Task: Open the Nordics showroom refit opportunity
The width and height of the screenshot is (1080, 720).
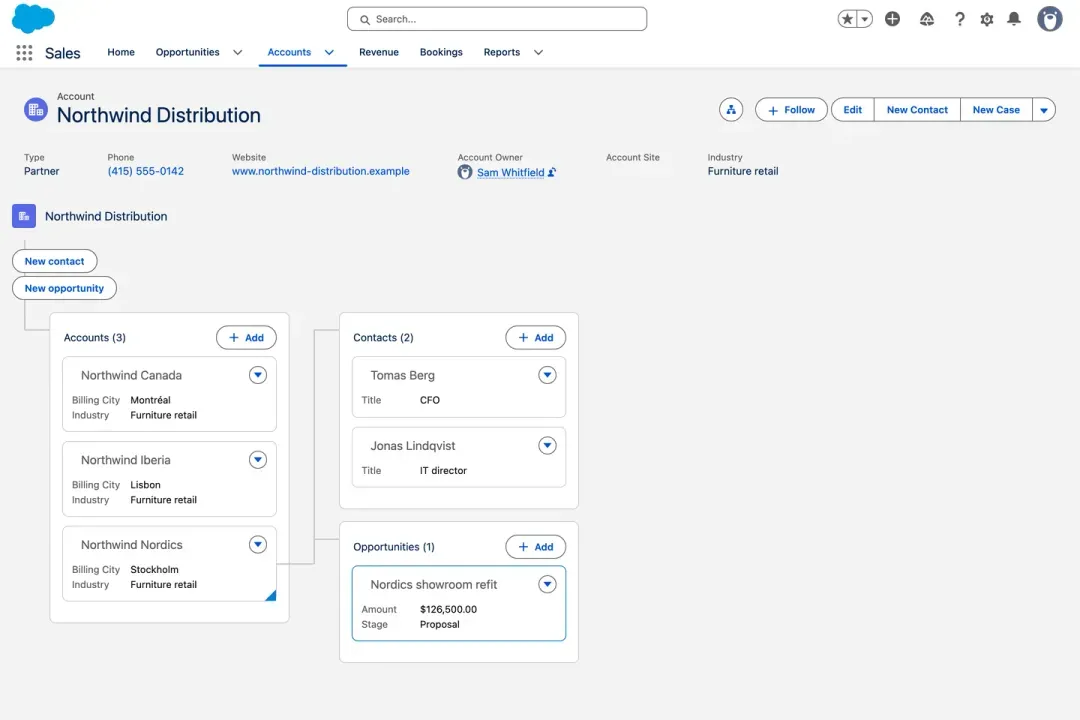Action: click(x=433, y=585)
